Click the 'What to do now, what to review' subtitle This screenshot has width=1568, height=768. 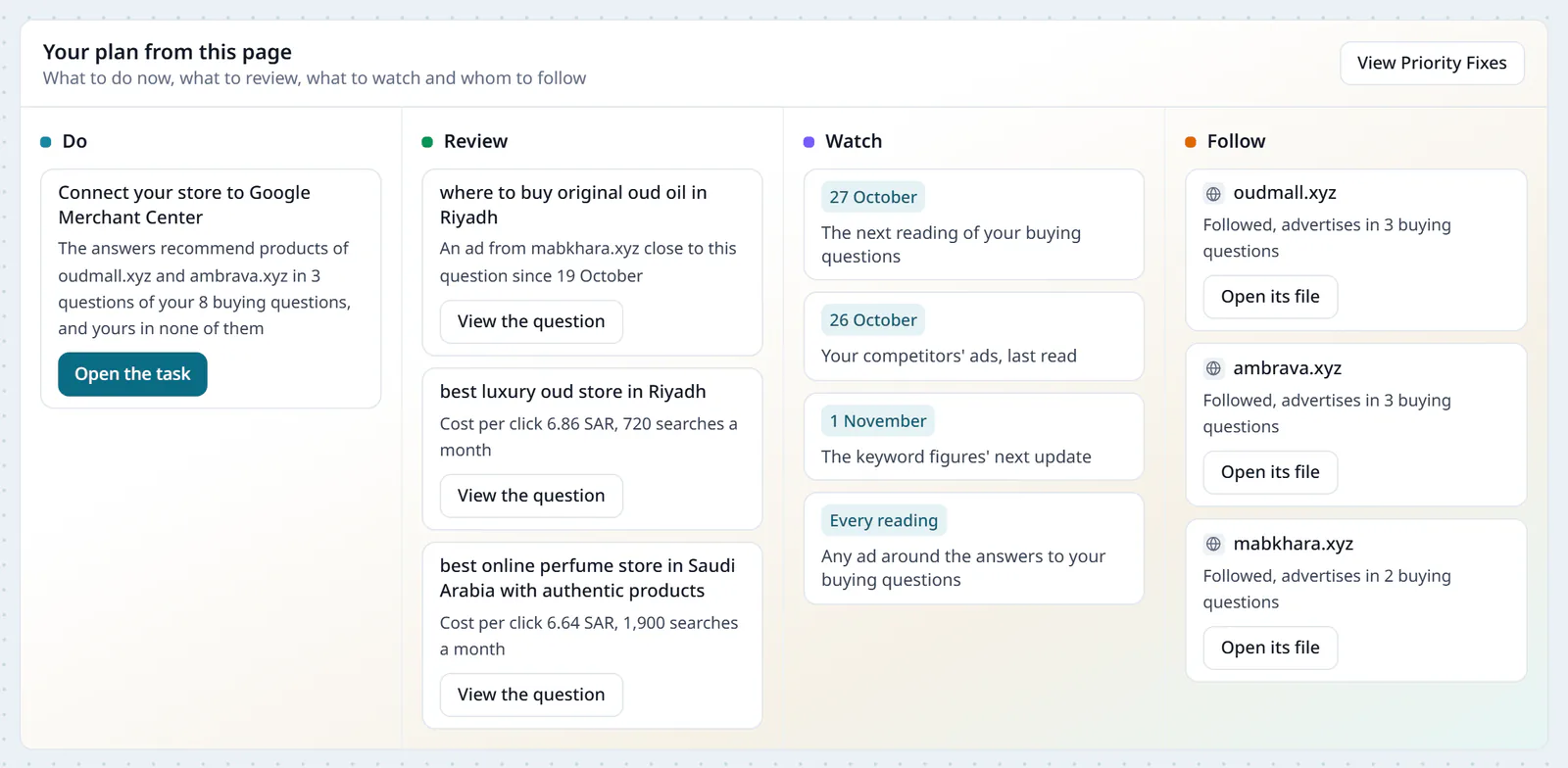(x=315, y=78)
